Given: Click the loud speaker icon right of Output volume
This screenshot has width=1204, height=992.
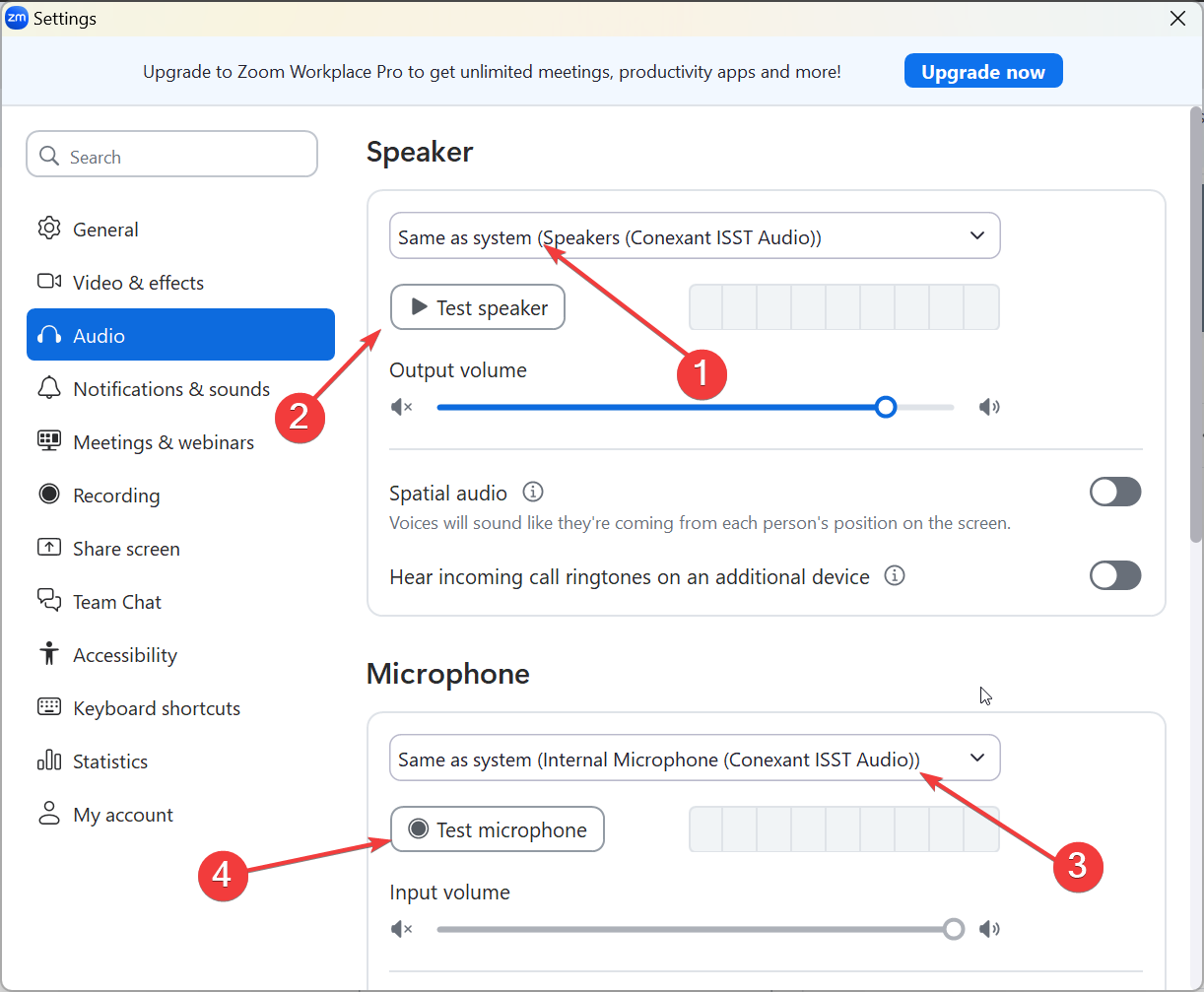Looking at the screenshot, I should tap(989, 407).
